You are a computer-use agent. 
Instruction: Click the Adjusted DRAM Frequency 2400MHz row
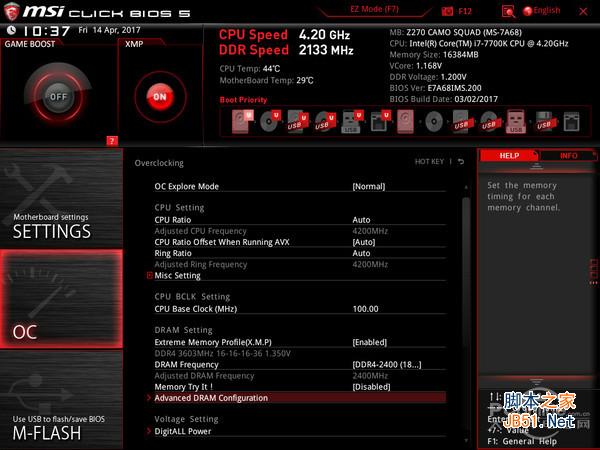300,376
